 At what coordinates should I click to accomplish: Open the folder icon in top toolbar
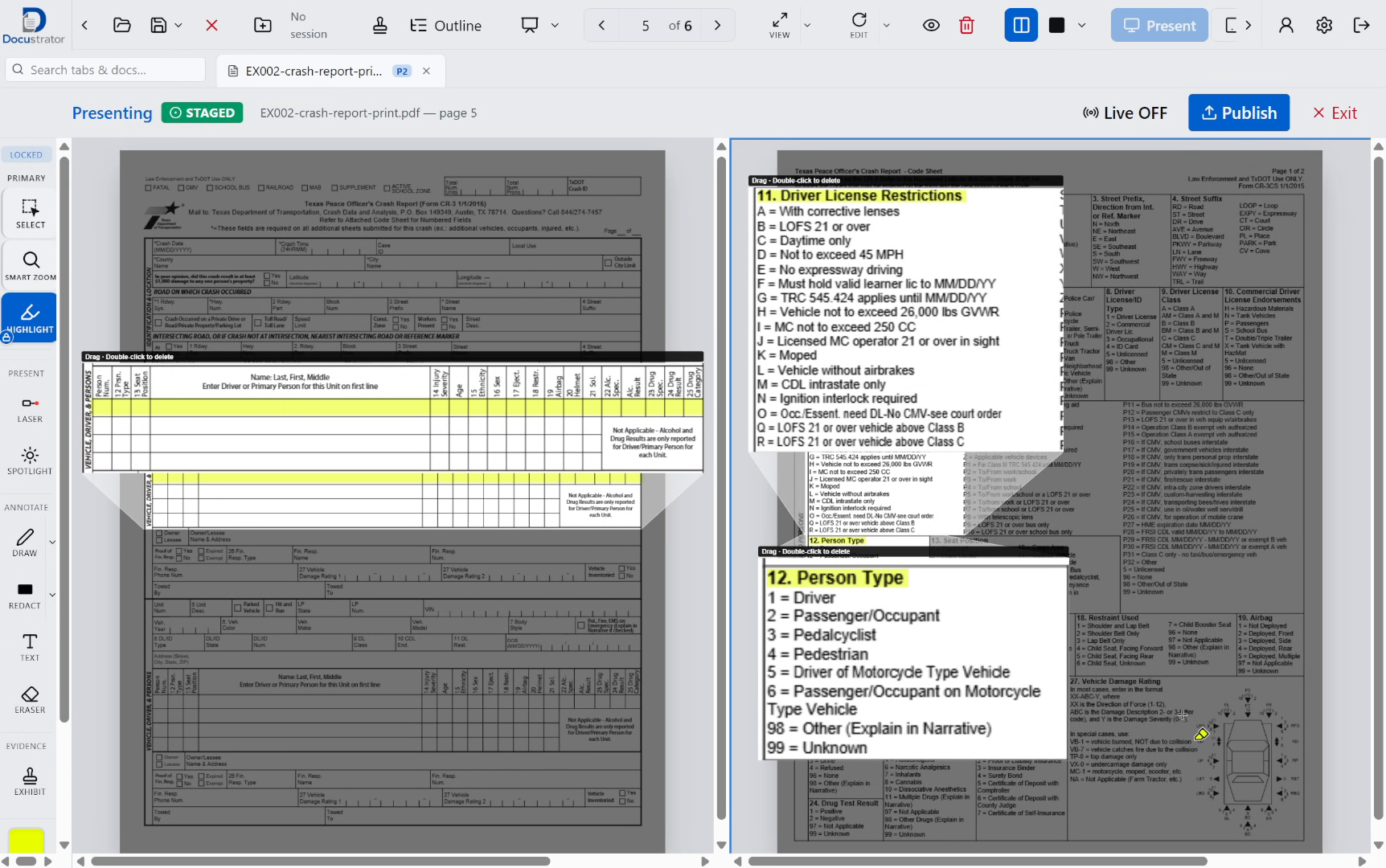[122, 26]
